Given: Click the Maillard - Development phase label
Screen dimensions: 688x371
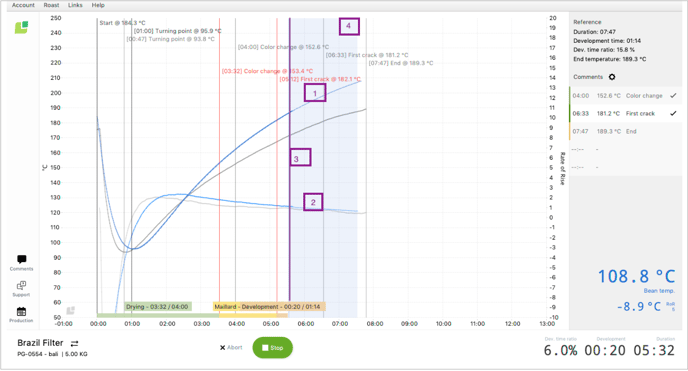Looking at the screenshot, I should [x=269, y=307].
